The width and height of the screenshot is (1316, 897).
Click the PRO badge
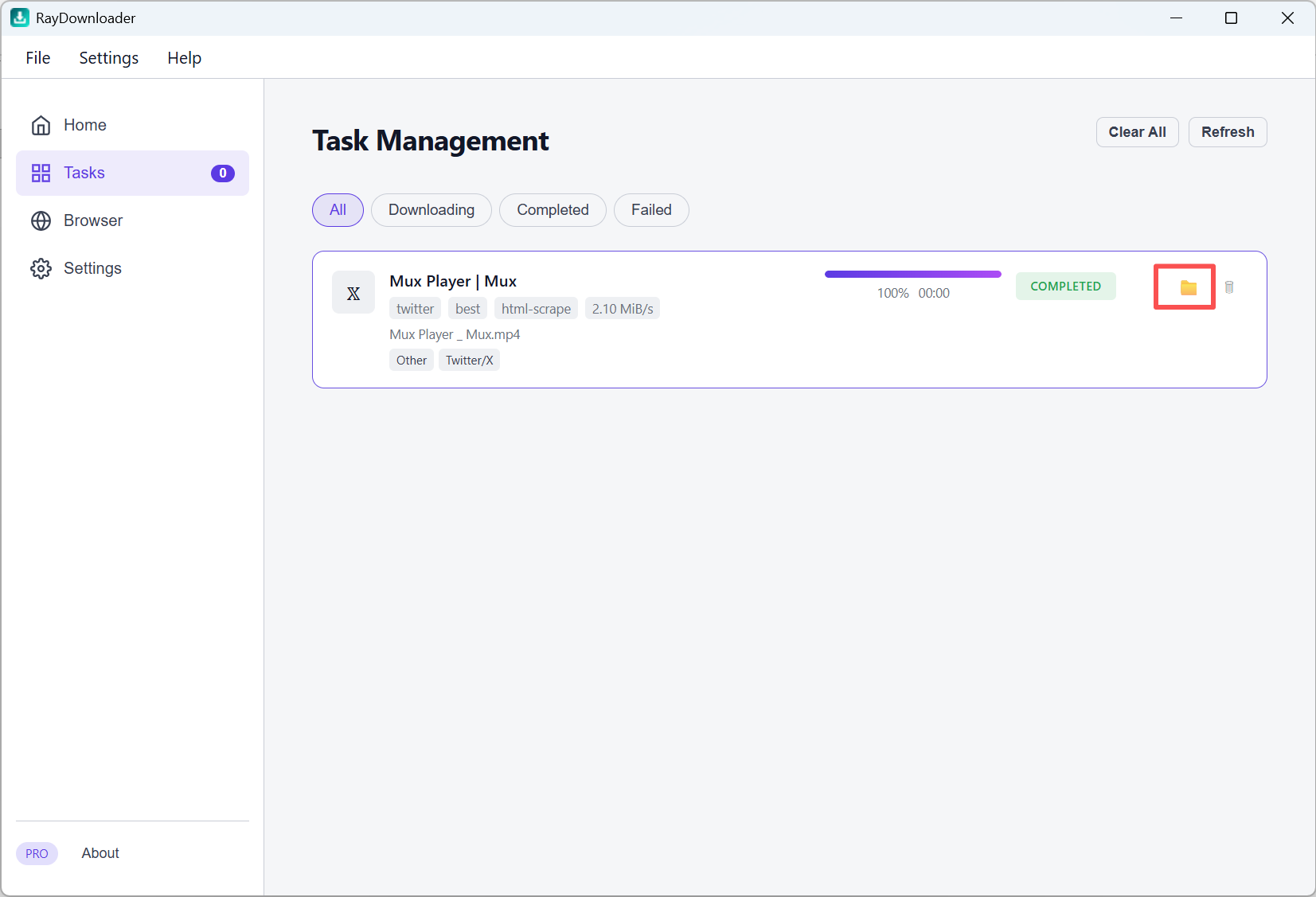[37, 853]
